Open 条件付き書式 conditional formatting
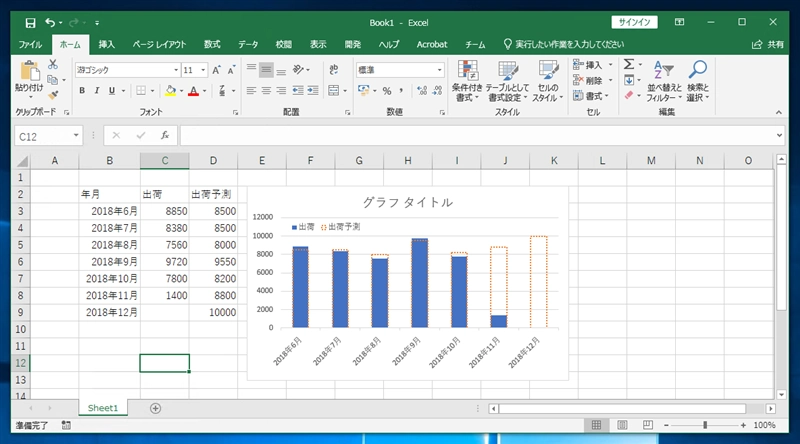800x444 pixels. [x=467, y=81]
